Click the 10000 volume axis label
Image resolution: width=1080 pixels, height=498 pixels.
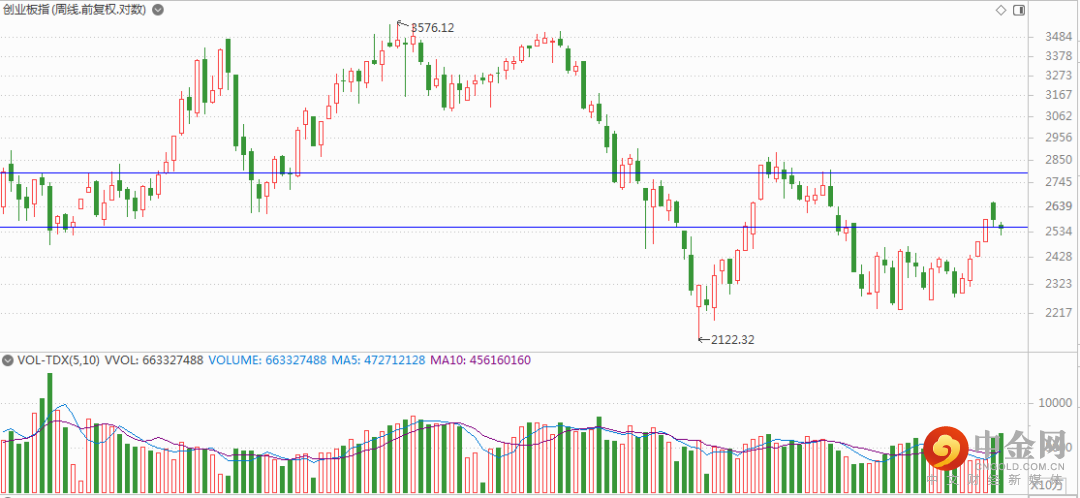point(1056,404)
